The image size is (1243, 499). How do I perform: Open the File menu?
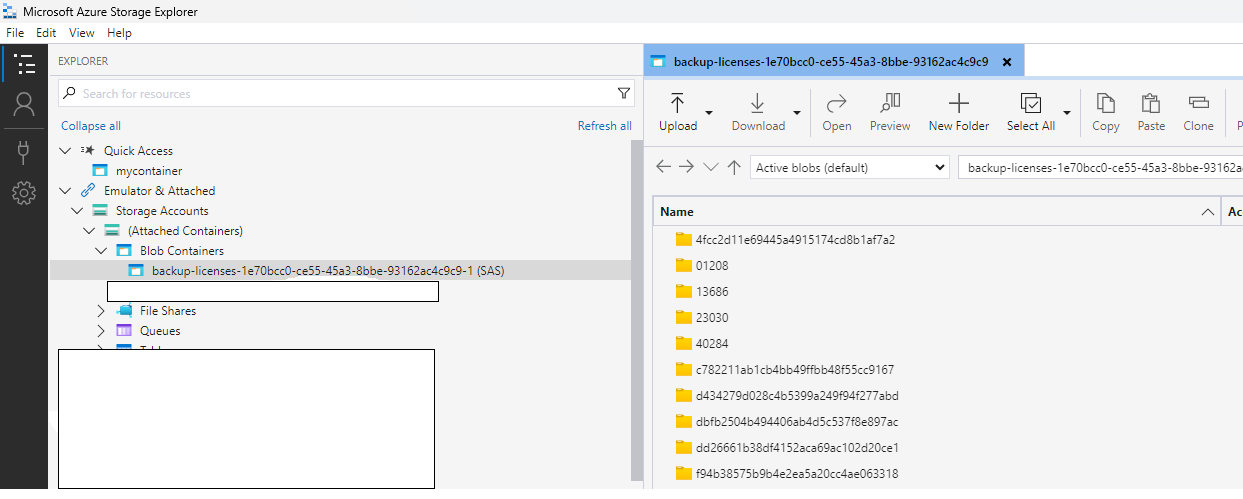[x=16, y=33]
